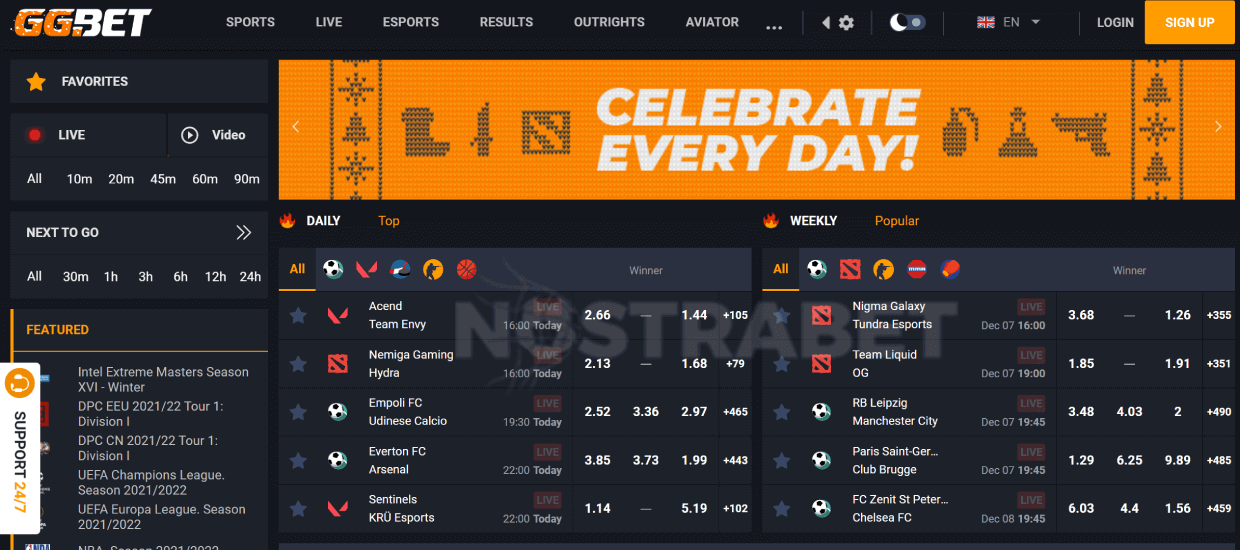Screen dimensions: 1240x550
Task: Filter live events by 10m
Action: pyautogui.click(x=79, y=179)
